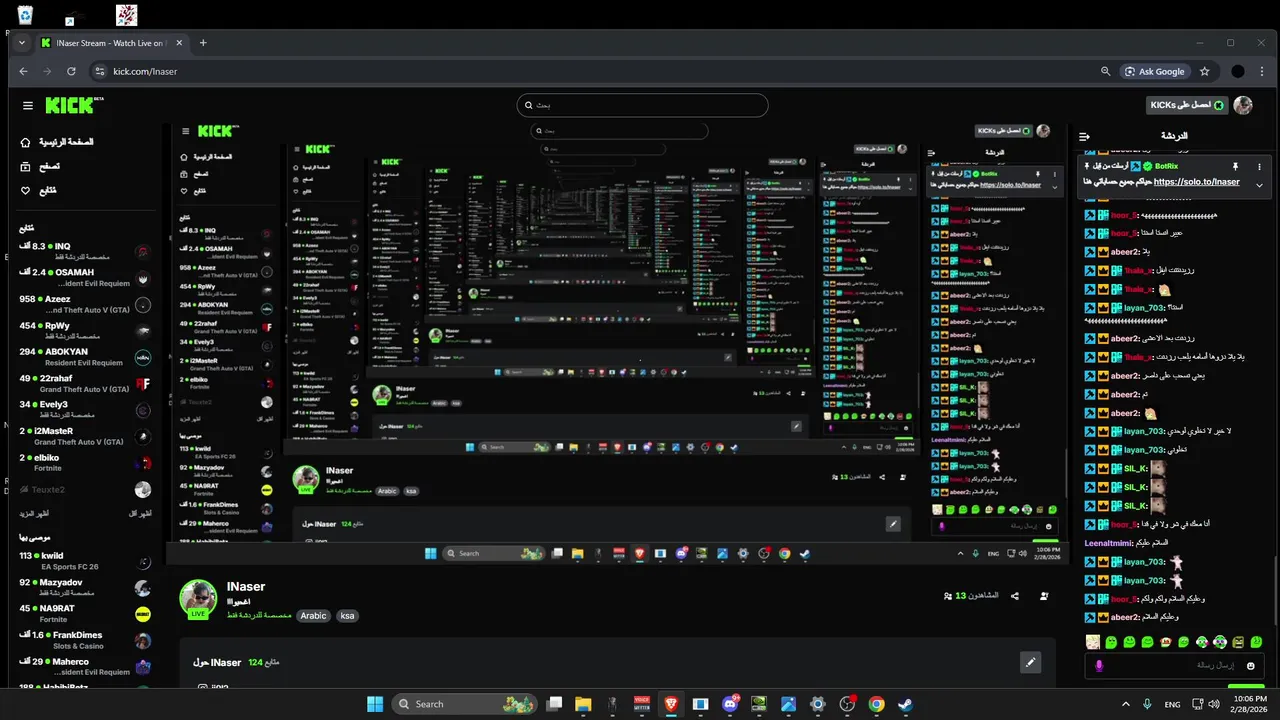Click the Arabic tag under stream title

314,616
